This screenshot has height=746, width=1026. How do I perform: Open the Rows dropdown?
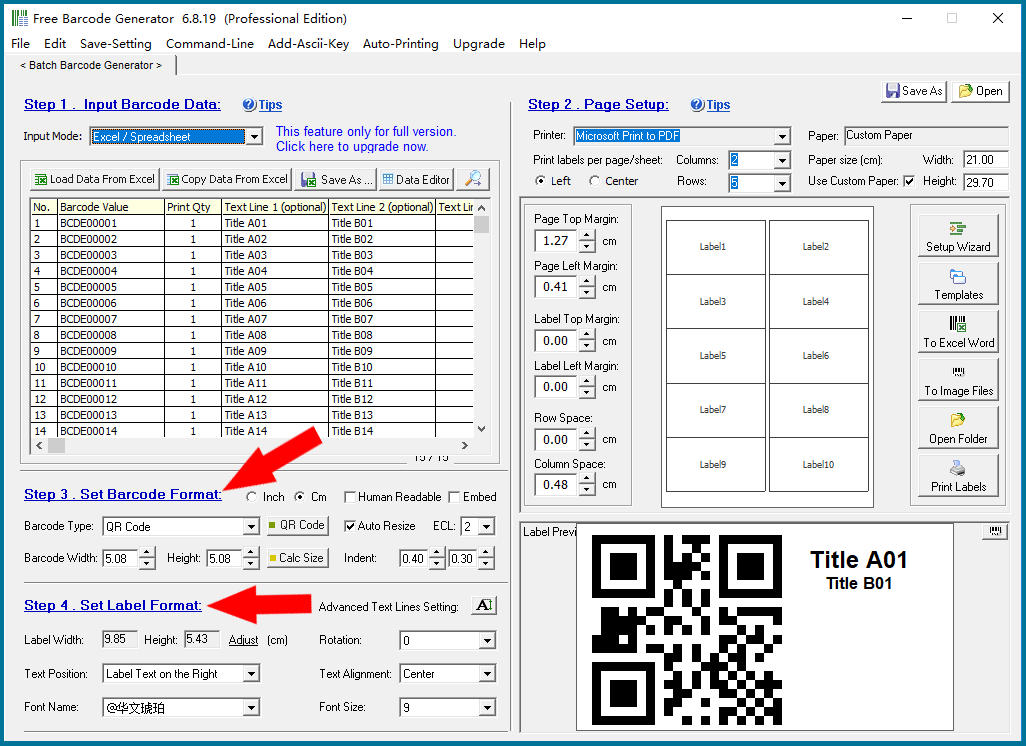782,183
